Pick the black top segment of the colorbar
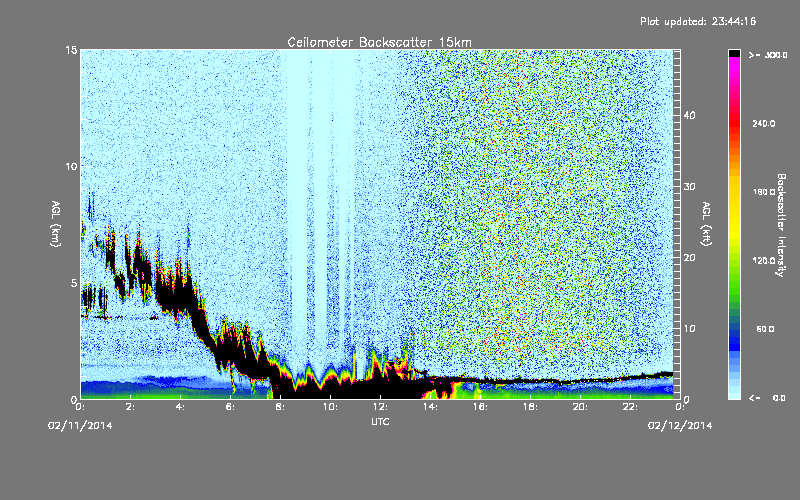 (734, 53)
